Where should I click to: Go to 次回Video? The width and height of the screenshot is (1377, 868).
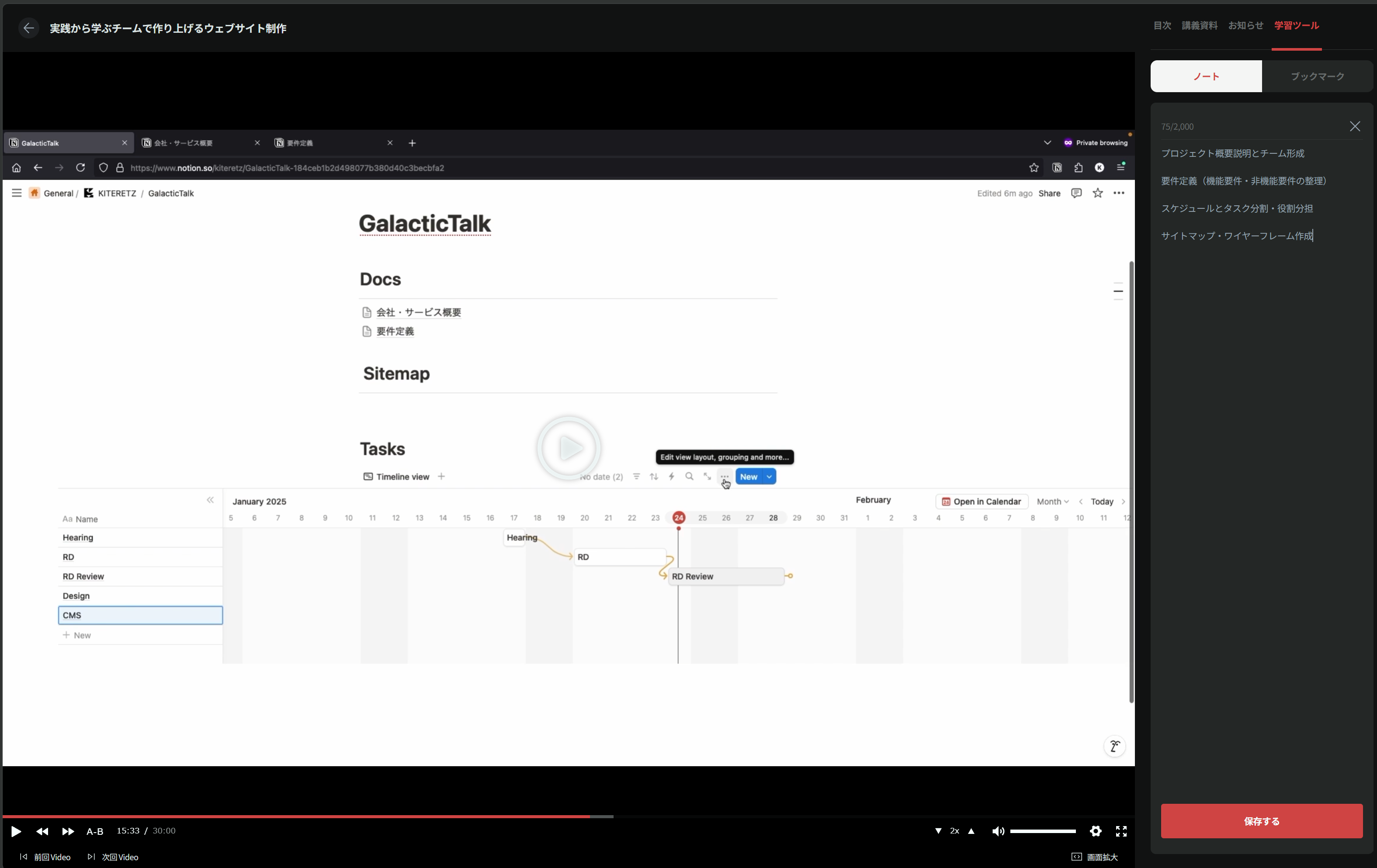point(113,857)
